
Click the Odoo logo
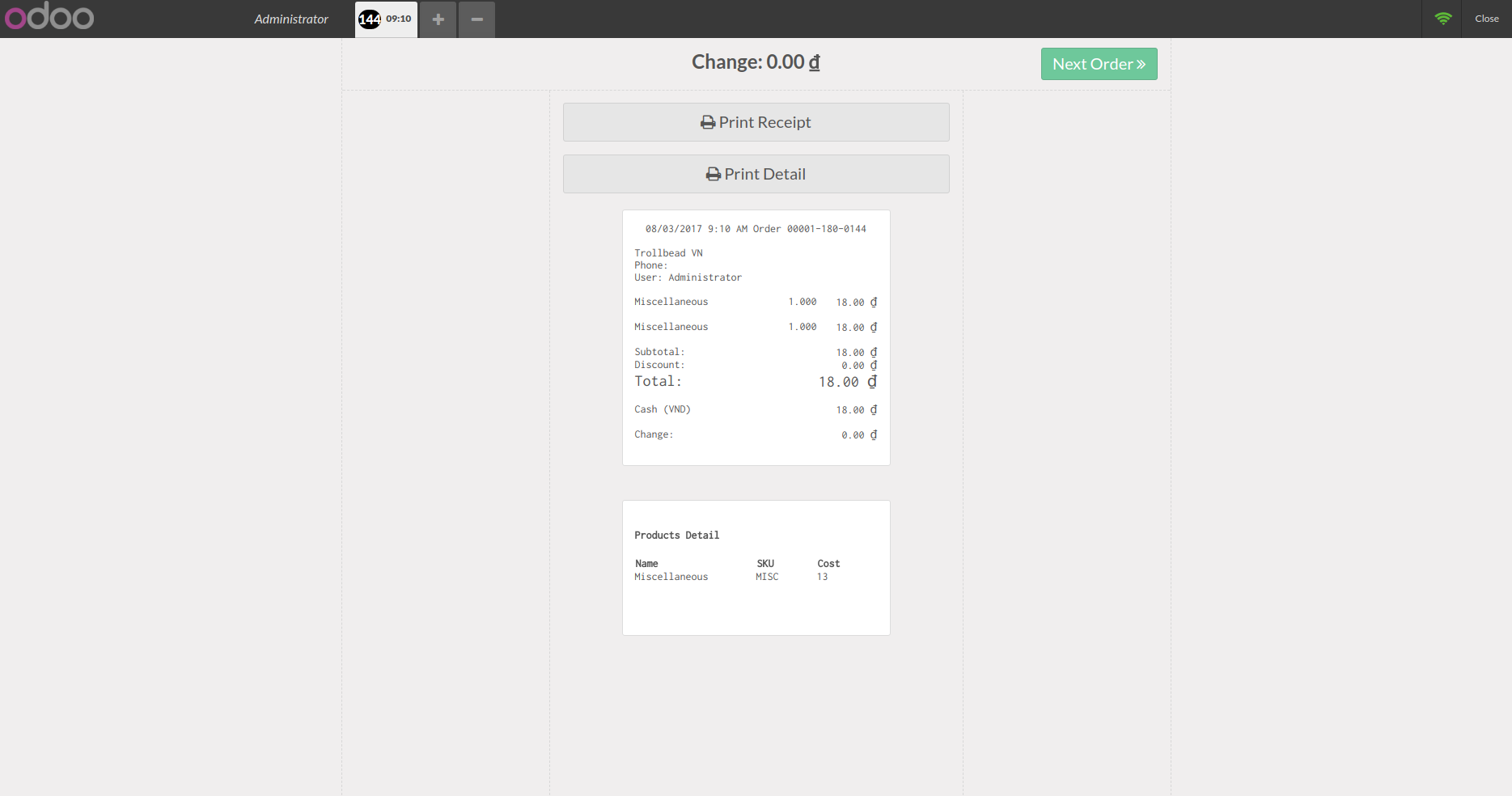pos(49,16)
